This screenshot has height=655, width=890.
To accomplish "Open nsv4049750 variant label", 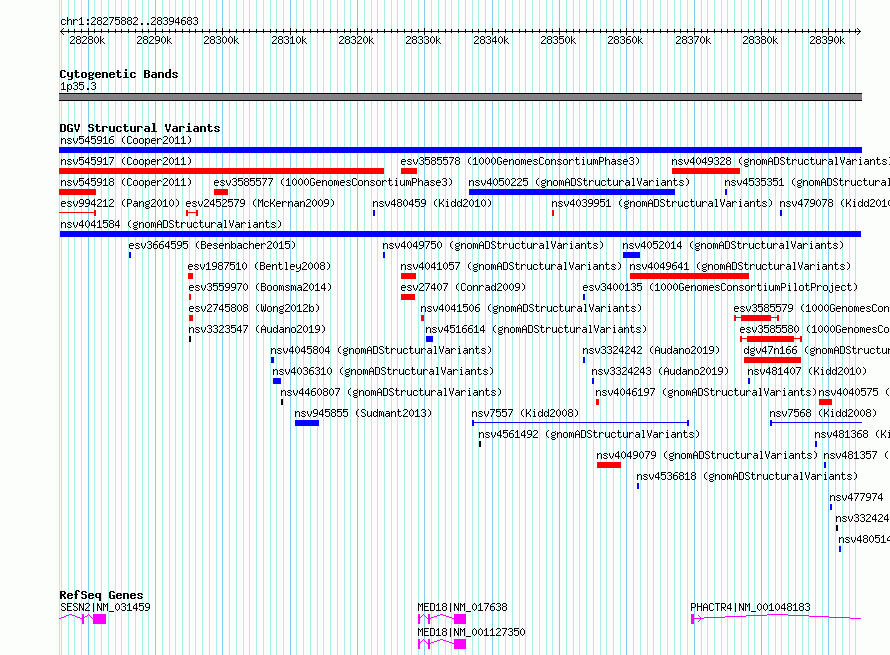I will point(493,245).
